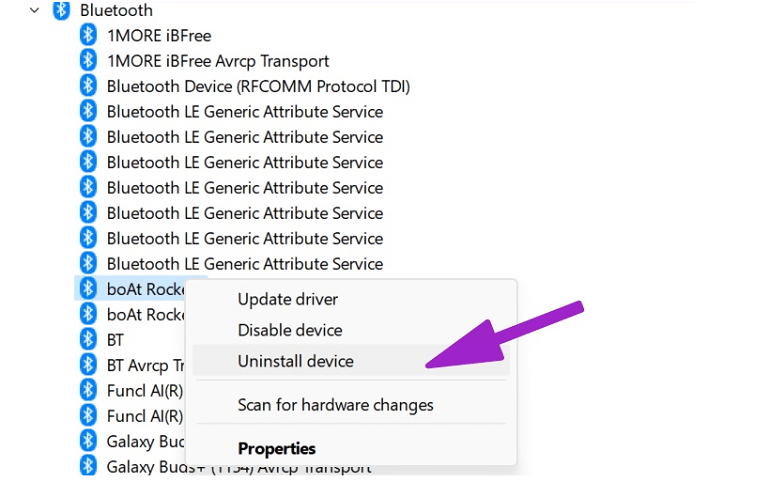770x482 pixels.
Task: Collapse the Bluetooth category chevron
Action: (34, 10)
